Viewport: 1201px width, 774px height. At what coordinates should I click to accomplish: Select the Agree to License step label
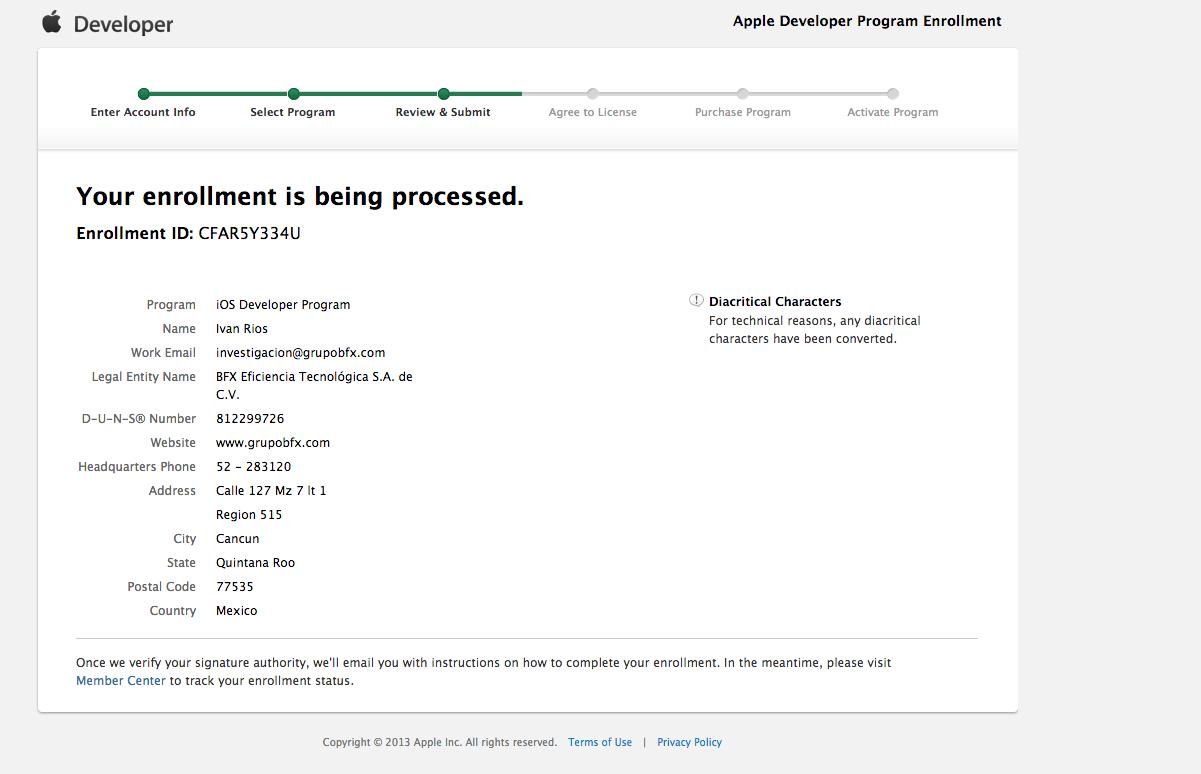[593, 112]
